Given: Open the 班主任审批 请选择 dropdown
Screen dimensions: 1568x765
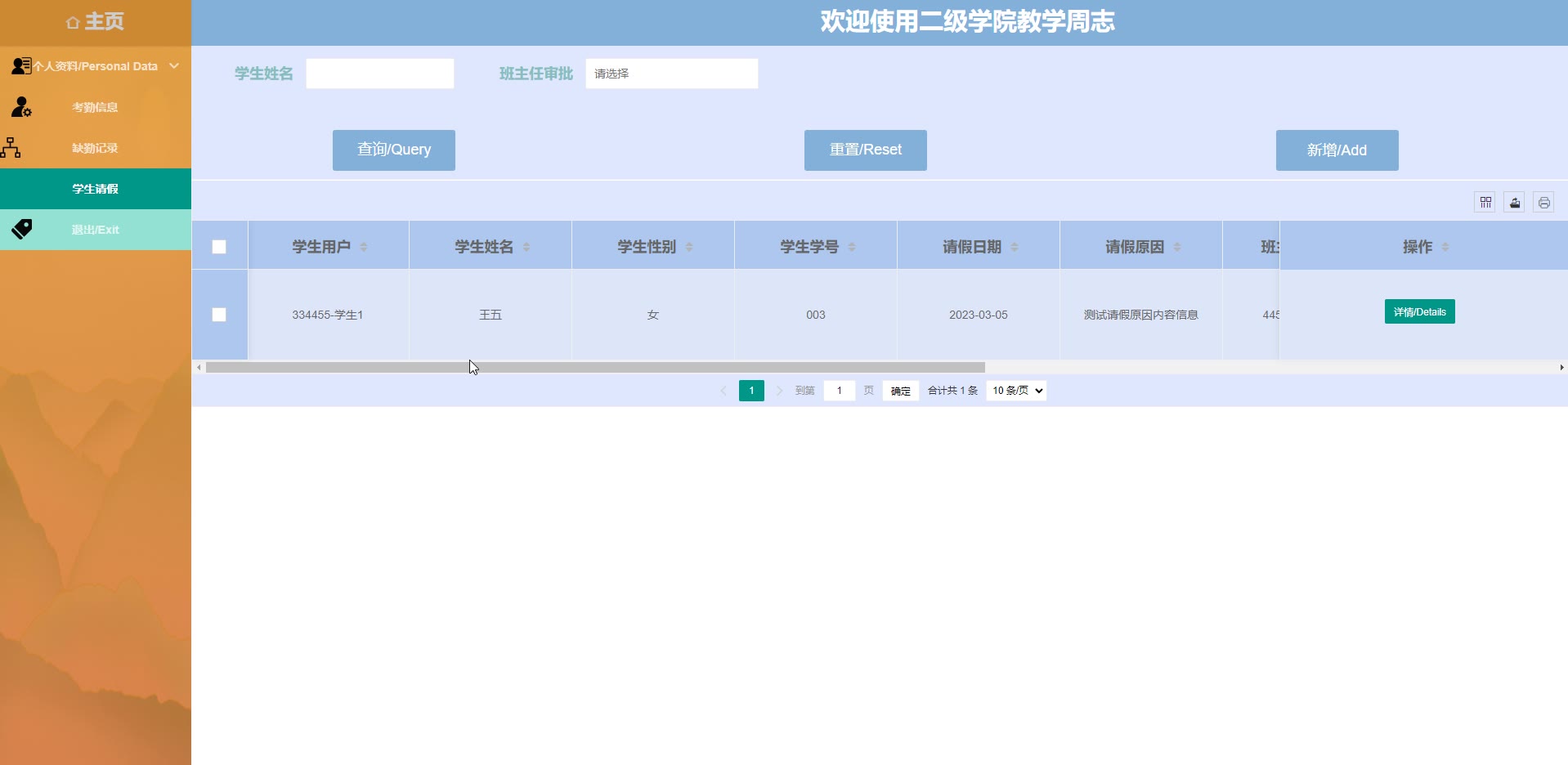Looking at the screenshot, I should [672, 74].
